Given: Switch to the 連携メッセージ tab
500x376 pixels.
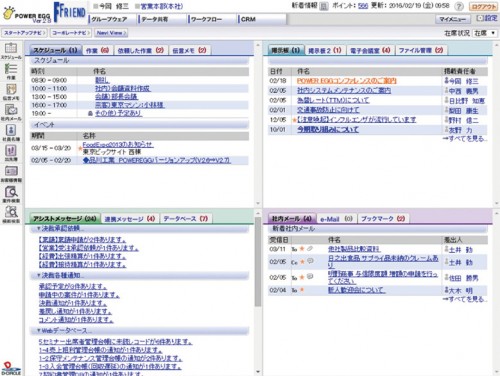Looking at the screenshot, I should (x=130, y=219).
